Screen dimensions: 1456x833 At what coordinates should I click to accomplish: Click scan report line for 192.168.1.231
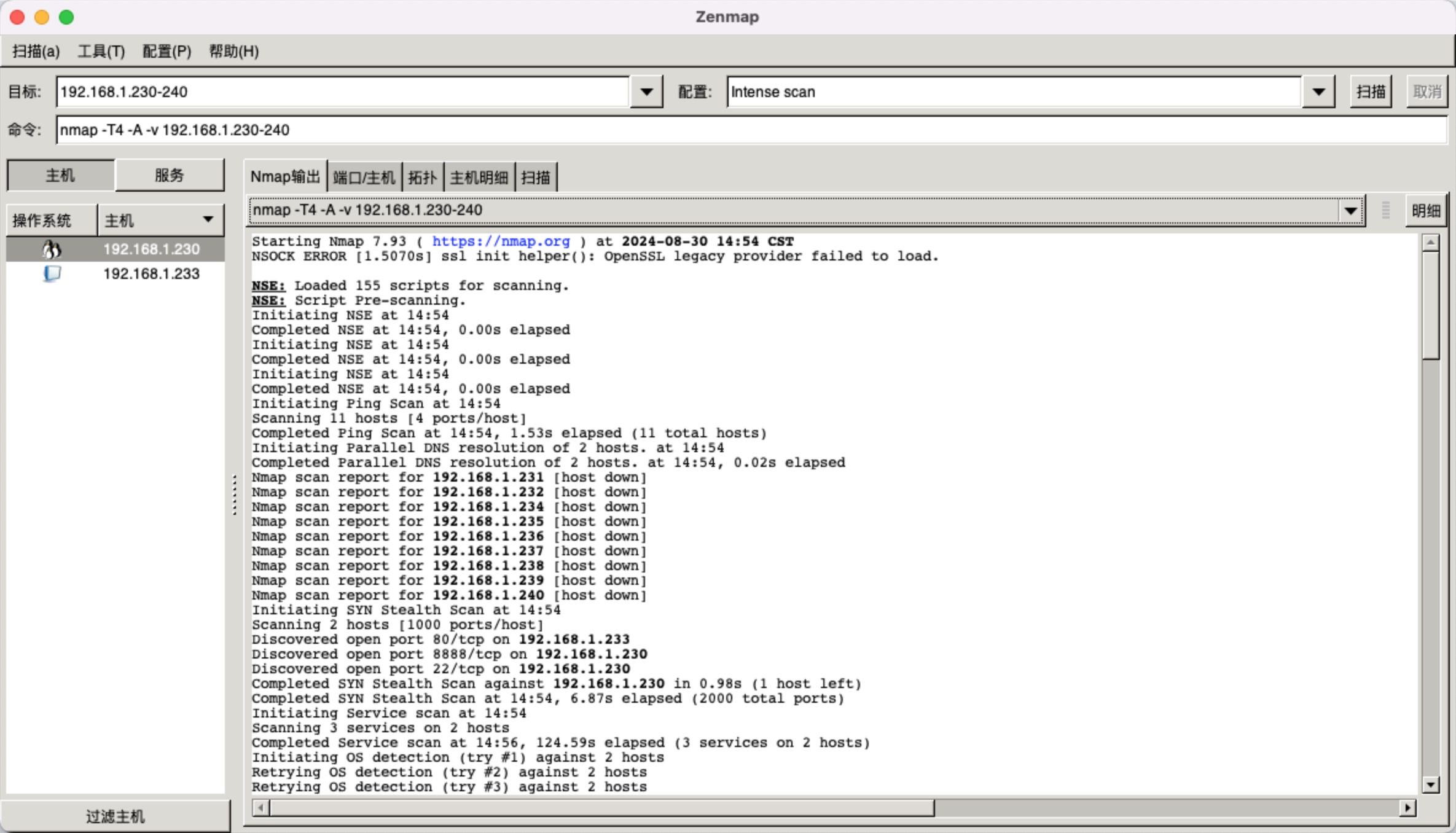click(449, 477)
